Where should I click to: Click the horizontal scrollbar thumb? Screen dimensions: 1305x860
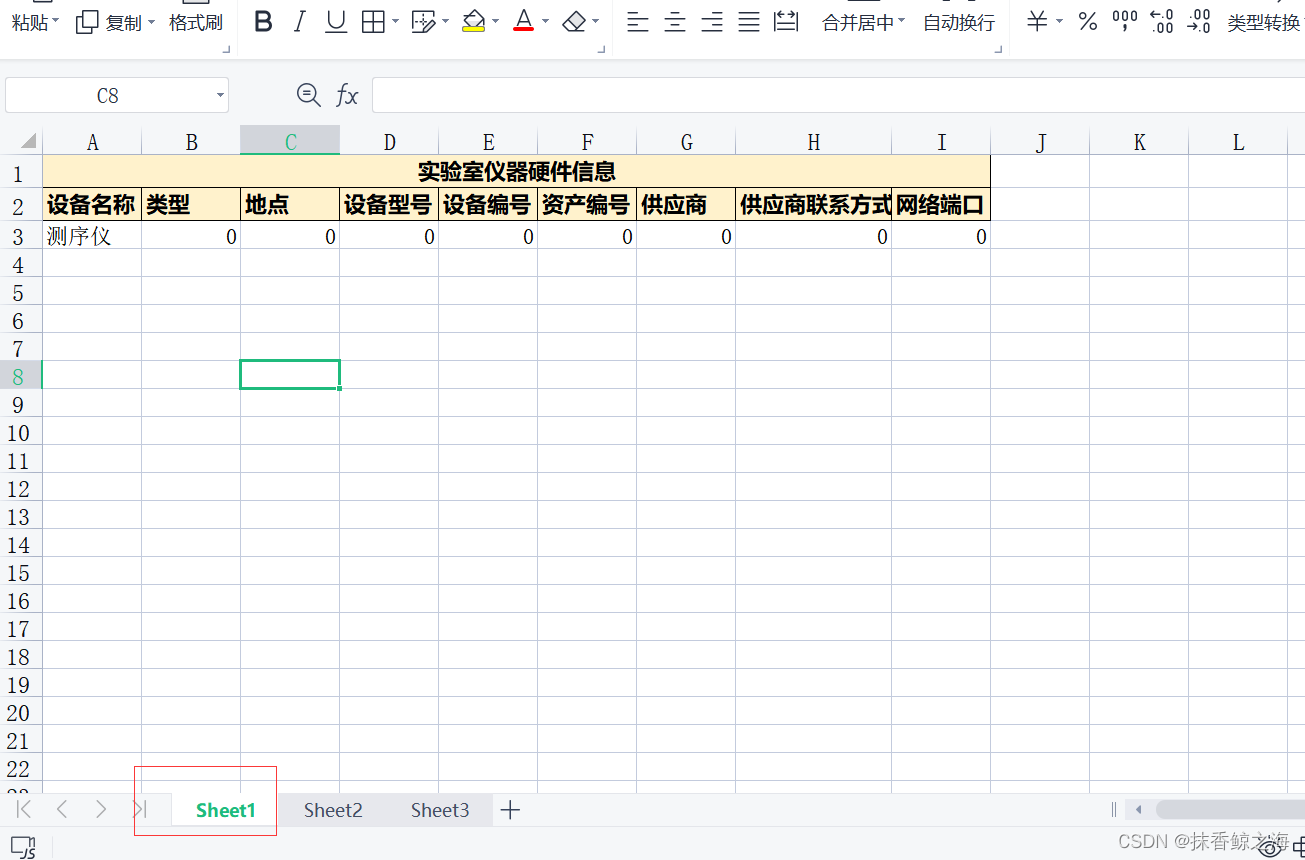pos(1230,809)
